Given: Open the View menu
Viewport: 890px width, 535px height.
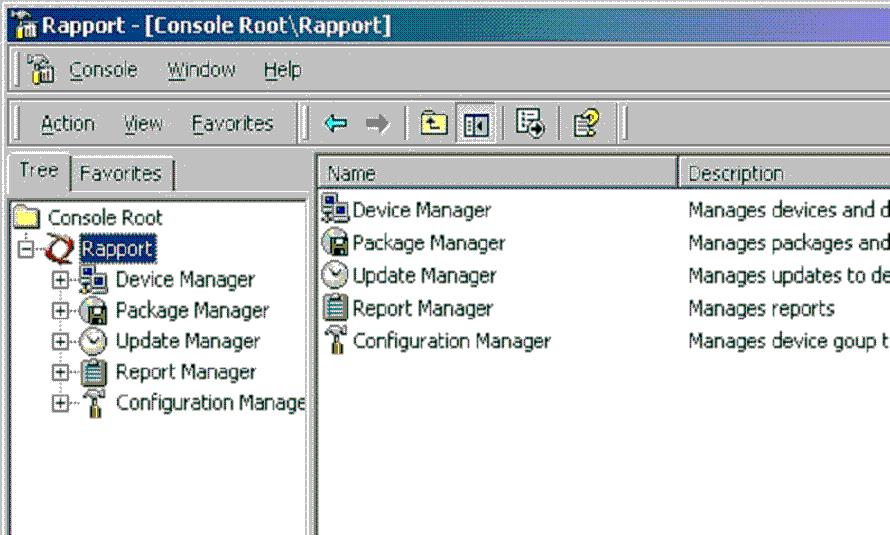Looking at the screenshot, I should 143,124.
